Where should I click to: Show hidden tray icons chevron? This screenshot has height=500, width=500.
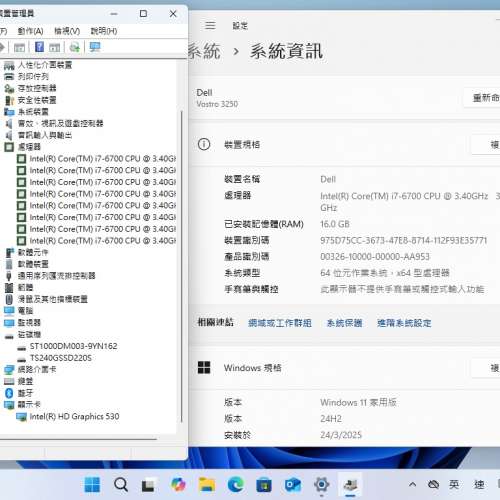412,484
